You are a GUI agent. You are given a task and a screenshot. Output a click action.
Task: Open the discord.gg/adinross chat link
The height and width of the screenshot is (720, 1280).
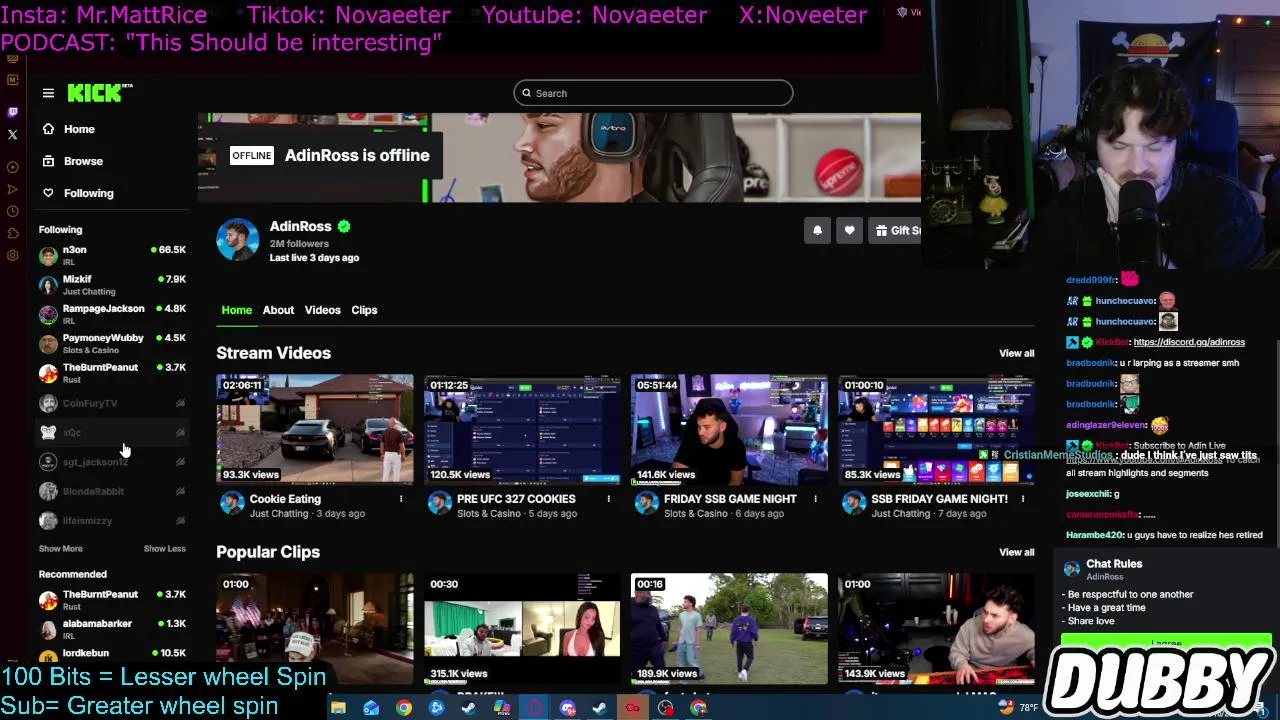(x=1188, y=342)
